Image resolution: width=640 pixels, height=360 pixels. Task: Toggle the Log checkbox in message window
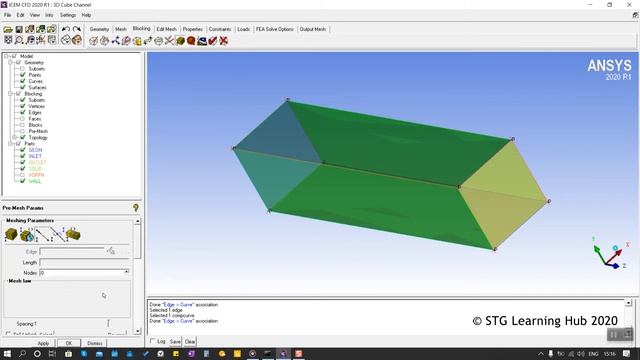coord(153,341)
